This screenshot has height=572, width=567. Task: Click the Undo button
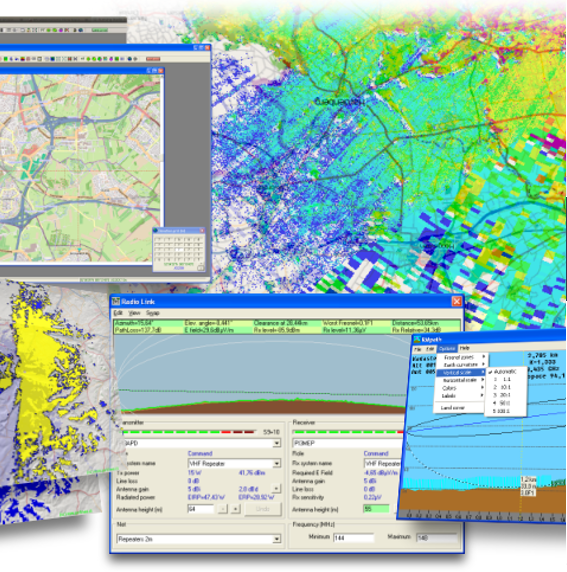click(x=263, y=509)
